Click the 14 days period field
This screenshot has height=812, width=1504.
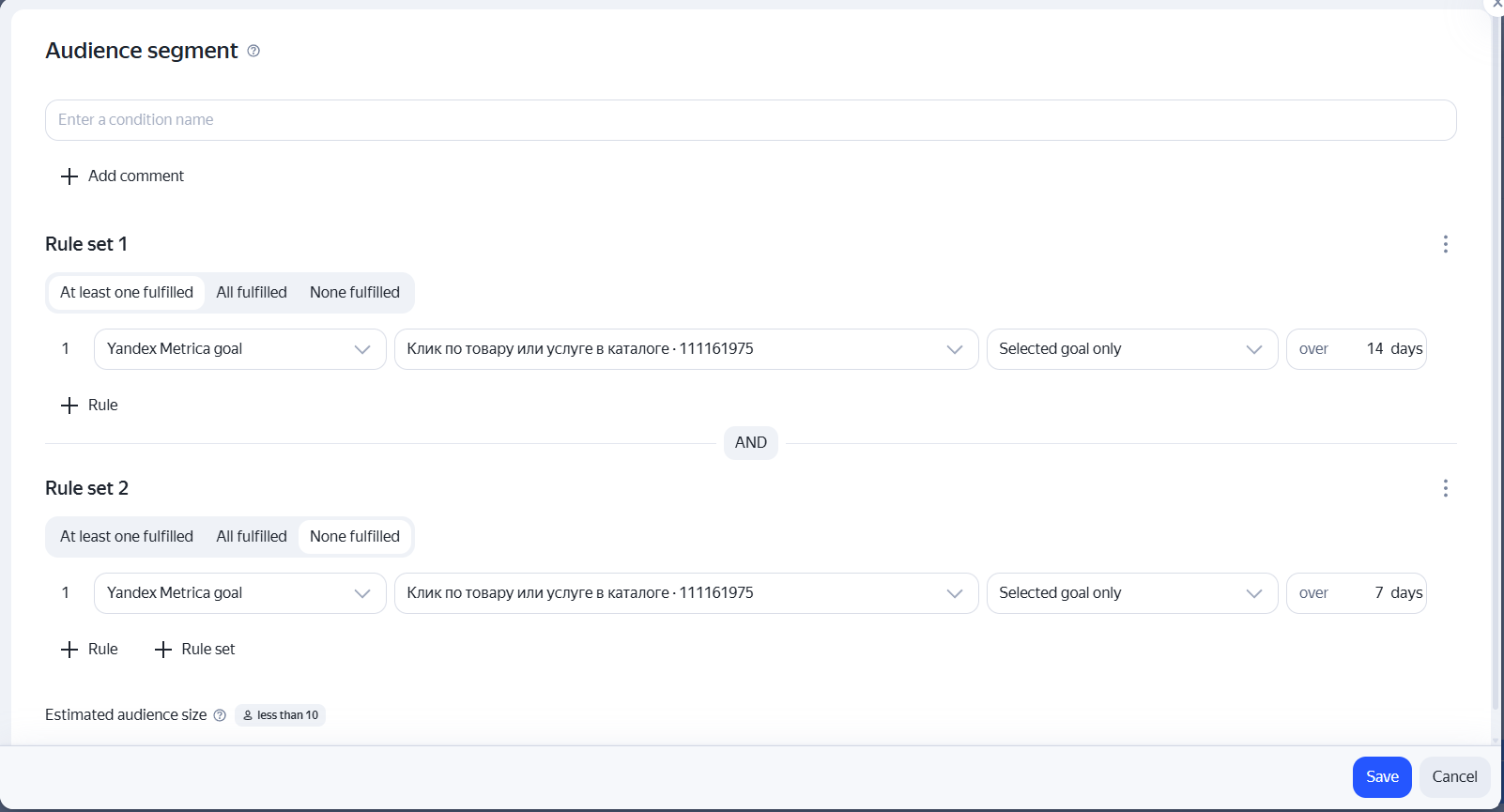(1357, 349)
